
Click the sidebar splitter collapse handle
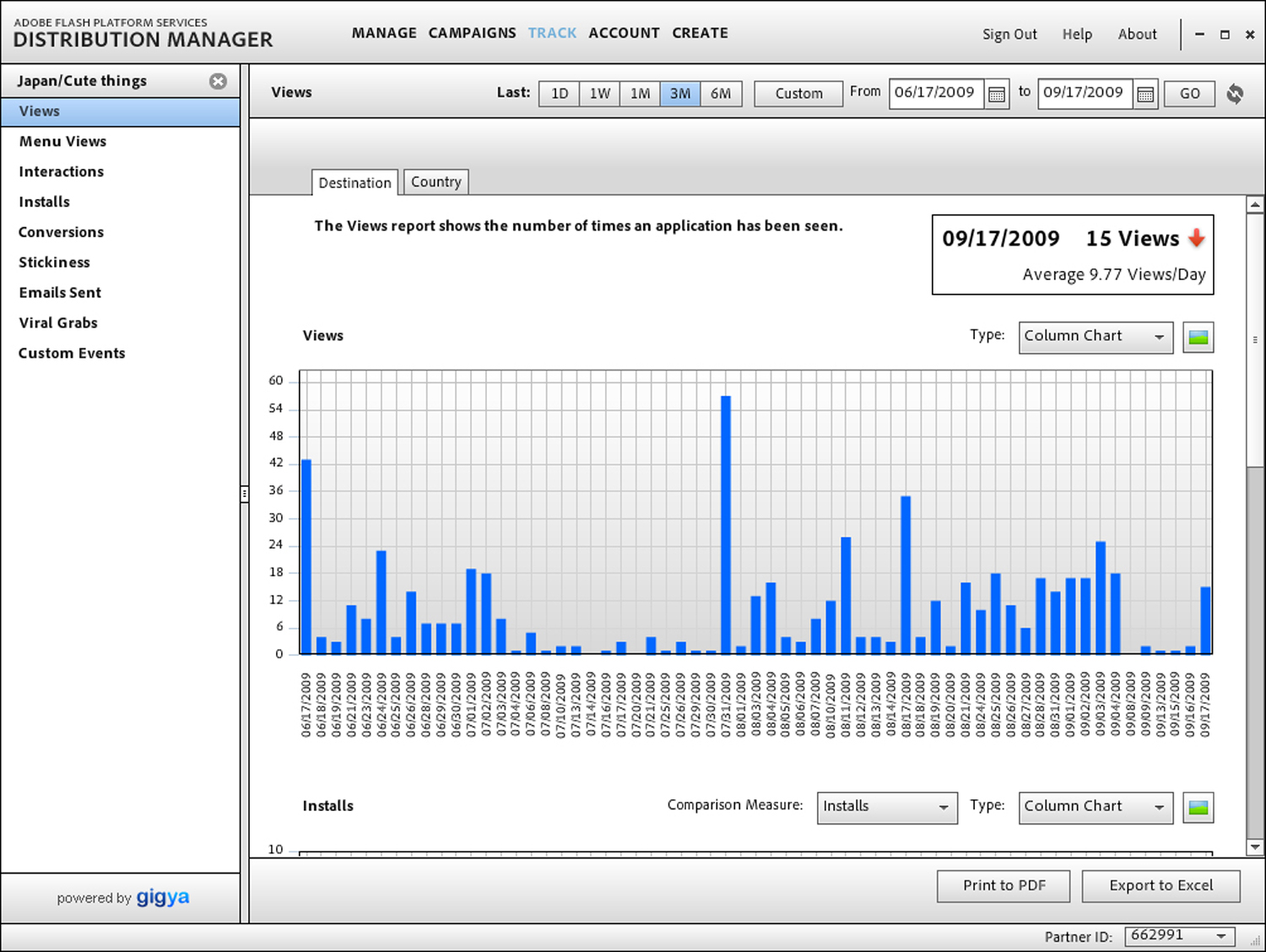pyautogui.click(x=244, y=494)
